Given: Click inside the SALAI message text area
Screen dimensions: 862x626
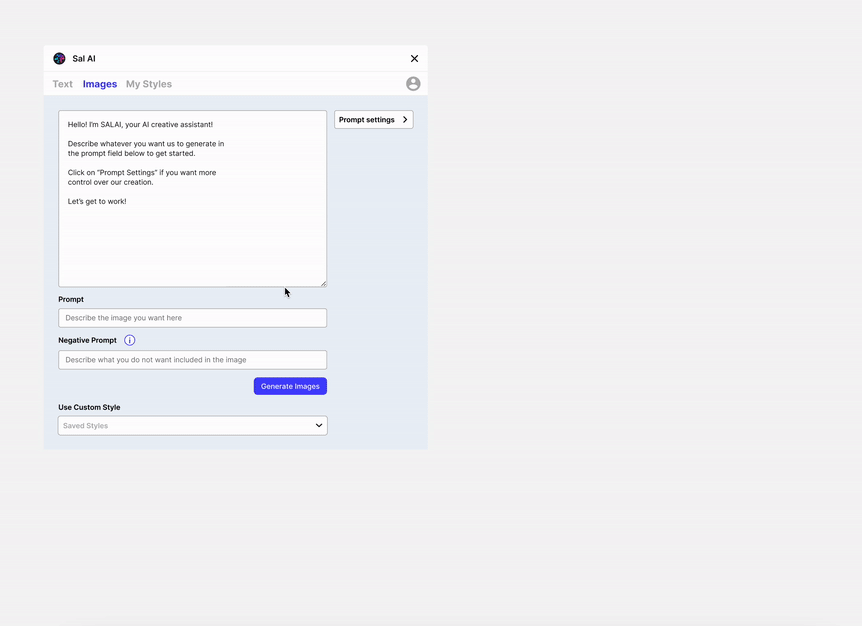Looking at the screenshot, I should tap(192, 198).
